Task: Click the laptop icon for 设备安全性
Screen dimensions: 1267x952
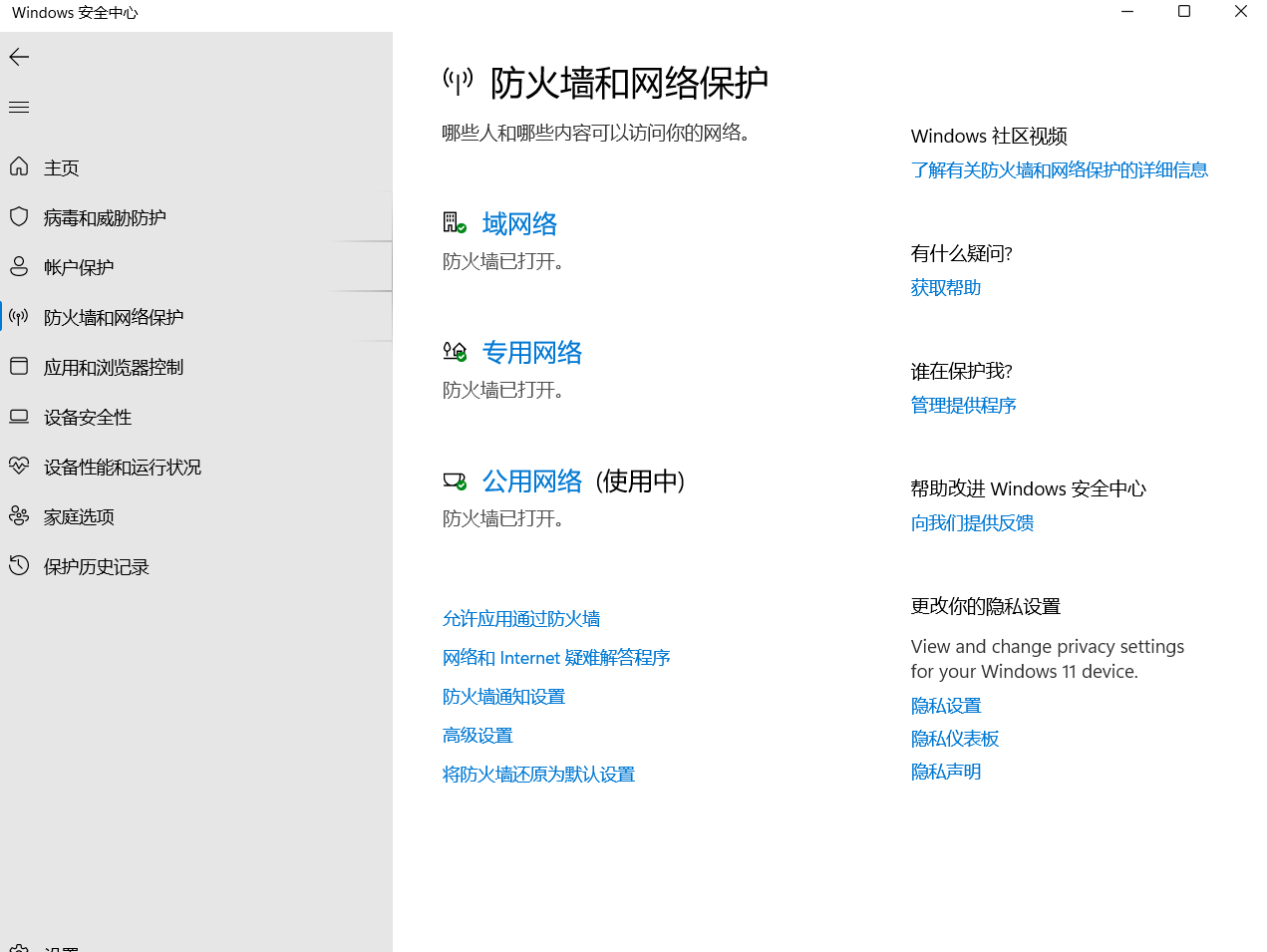Action: point(19,416)
